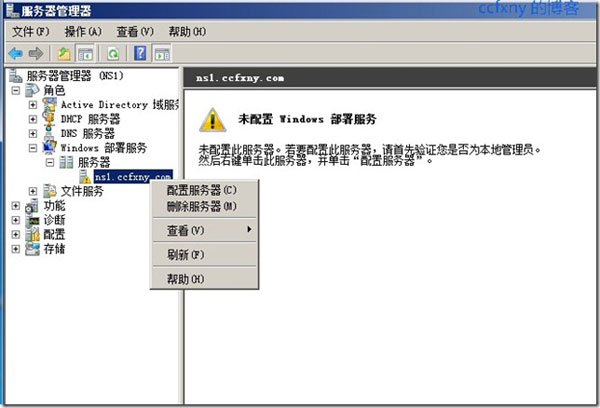The image size is (600, 408).
Task: Click the Server Manager title bar icon
Action: click(x=13, y=10)
